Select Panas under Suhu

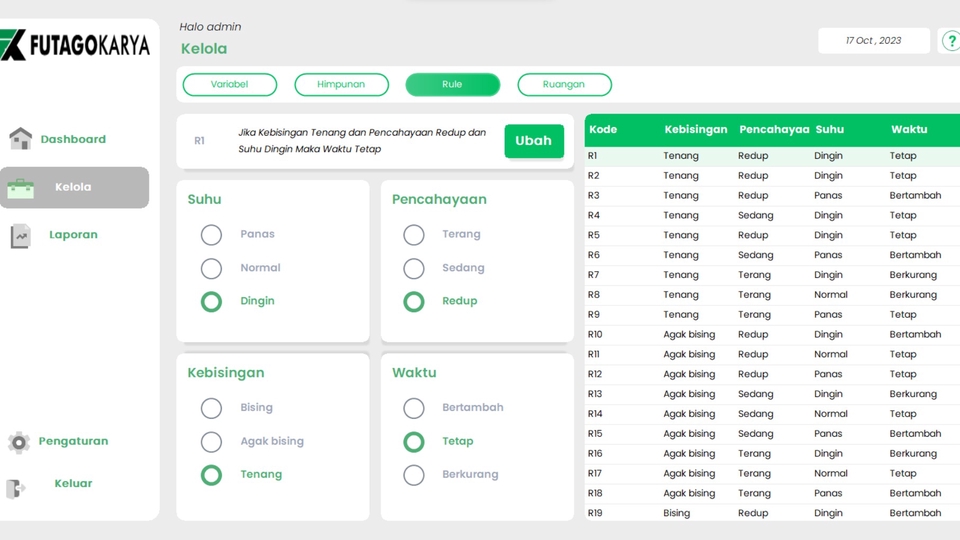pos(211,235)
